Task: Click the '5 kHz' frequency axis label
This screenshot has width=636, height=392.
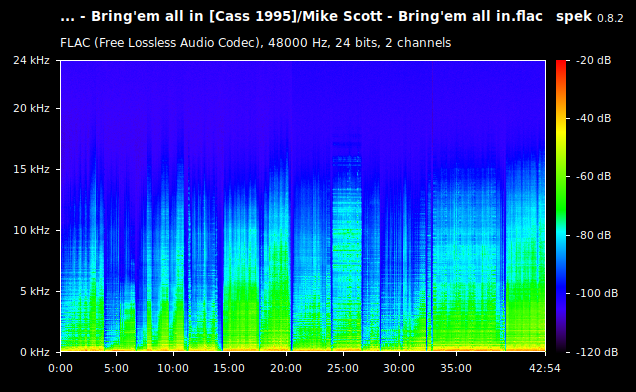Action: [x=35, y=291]
